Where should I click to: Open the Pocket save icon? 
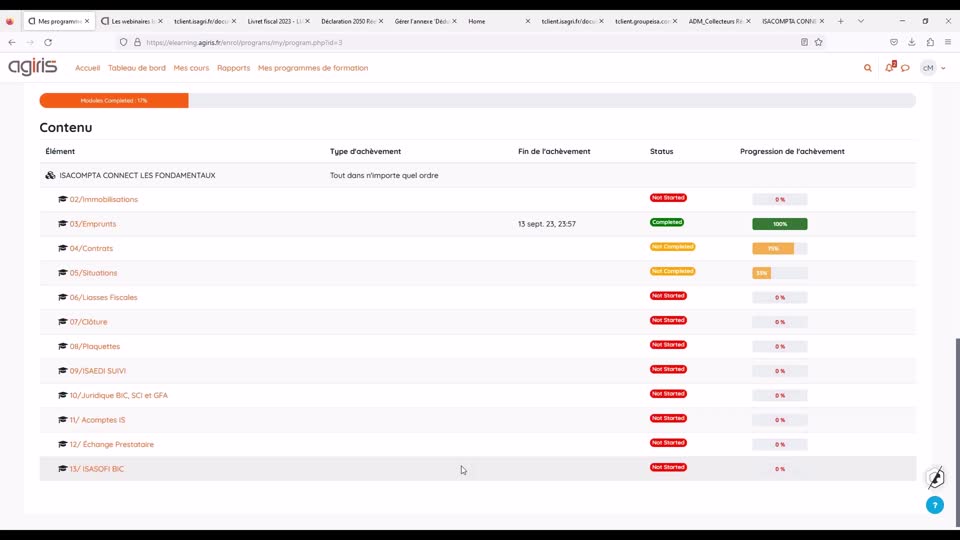[x=894, y=42]
